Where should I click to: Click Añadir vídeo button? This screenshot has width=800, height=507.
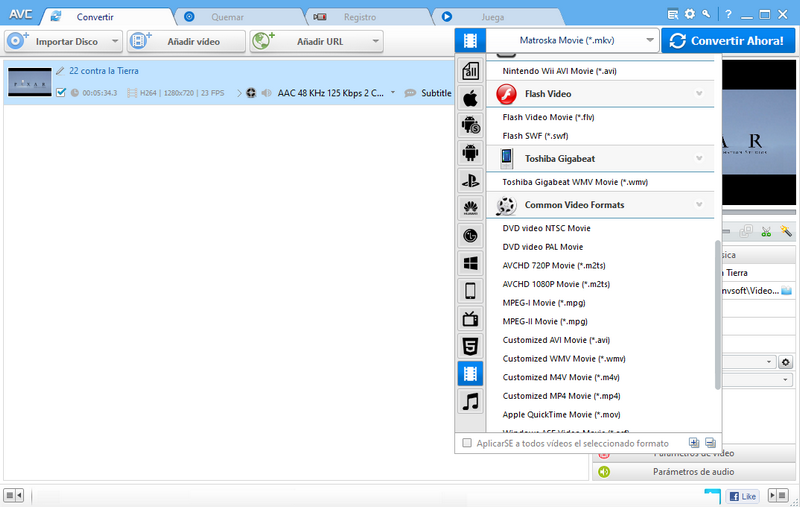point(186,41)
